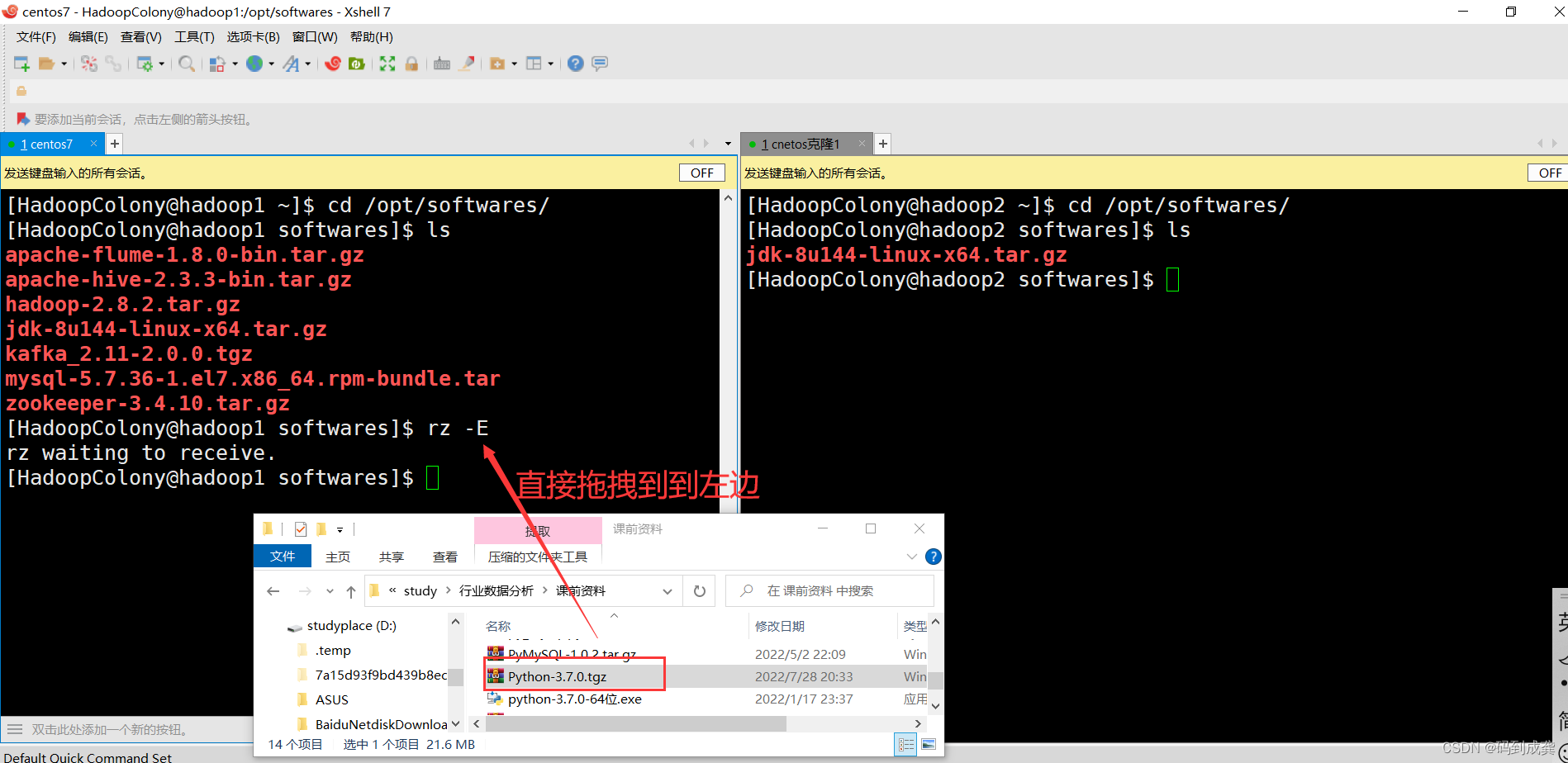1568x763 pixels.
Task: Expand the dropdown beside the globe icon
Action: [x=270, y=64]
